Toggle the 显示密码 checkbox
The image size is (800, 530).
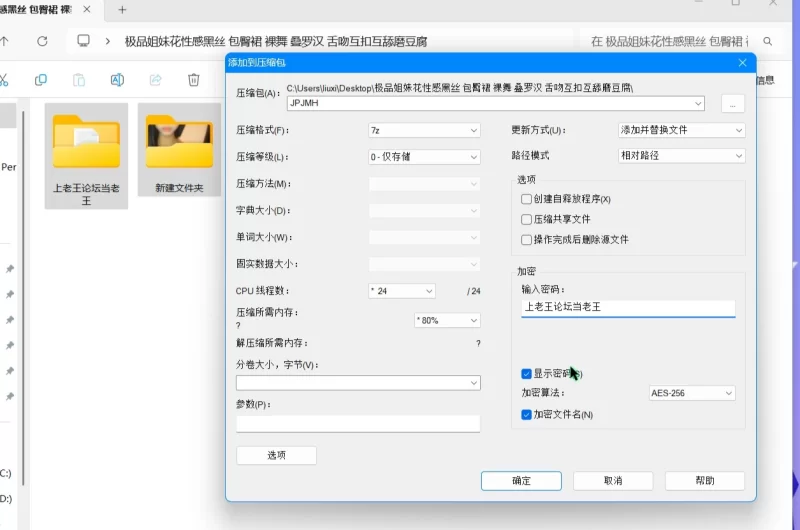tap(526, 374)
